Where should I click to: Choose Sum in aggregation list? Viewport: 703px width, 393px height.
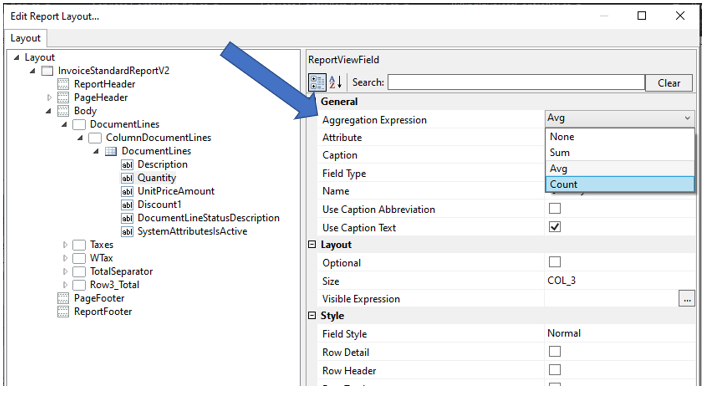[x=620, y=153]
